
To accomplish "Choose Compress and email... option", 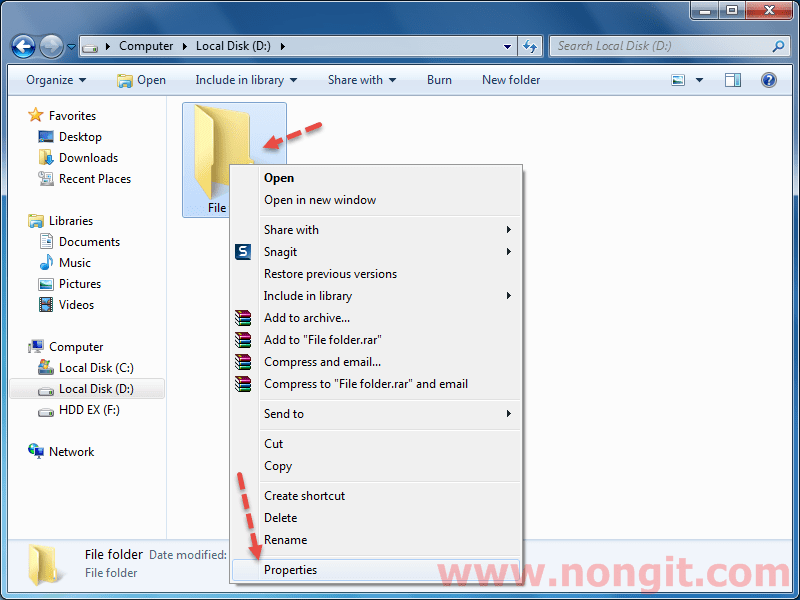I will (377, 362).
